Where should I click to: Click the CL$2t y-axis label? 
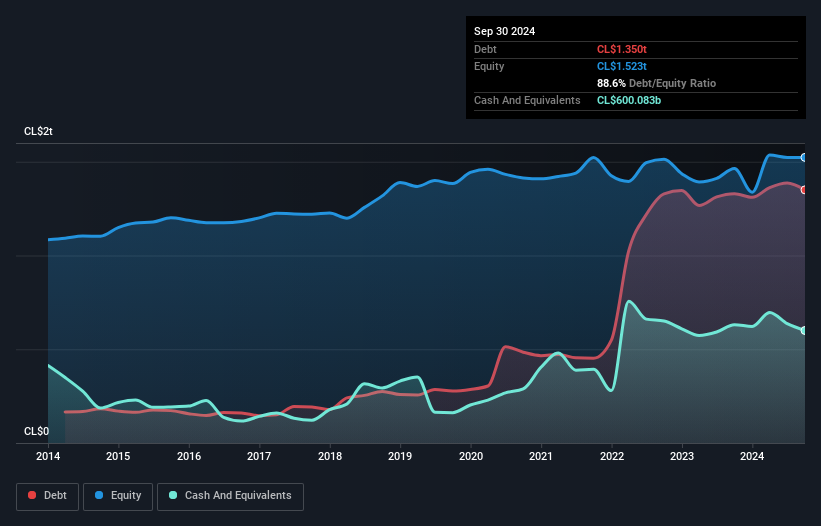(x=38, y=132)
